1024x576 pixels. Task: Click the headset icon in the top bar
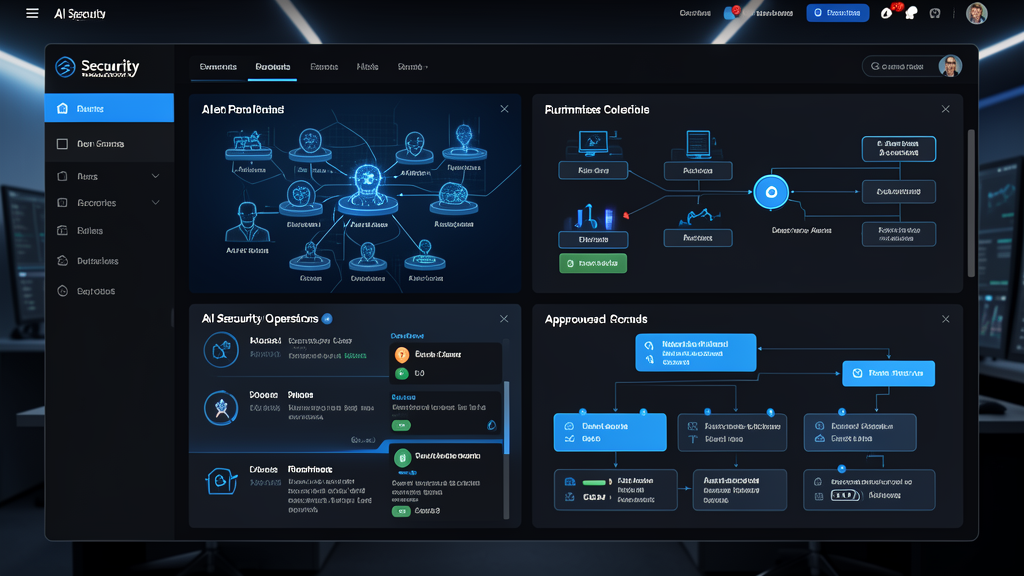pos(935,13)
